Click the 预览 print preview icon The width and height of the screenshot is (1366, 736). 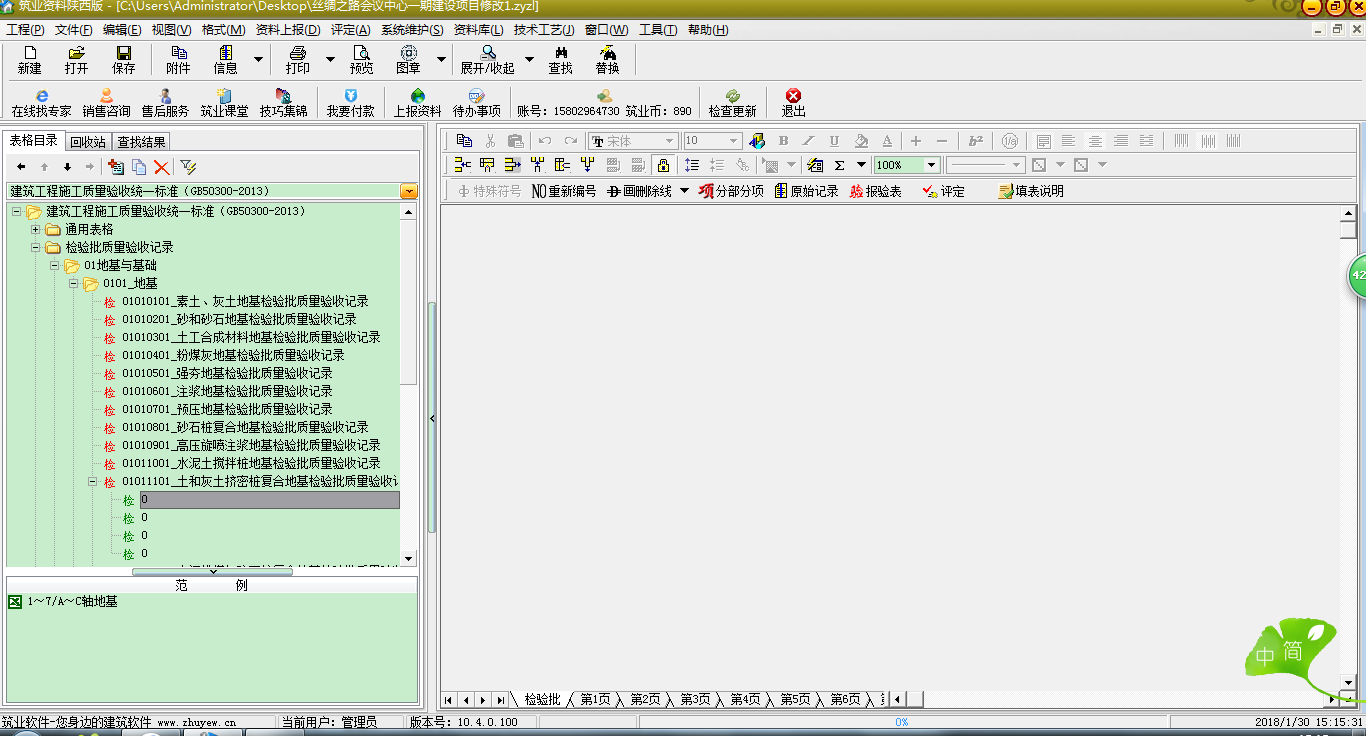click(361, 59)
